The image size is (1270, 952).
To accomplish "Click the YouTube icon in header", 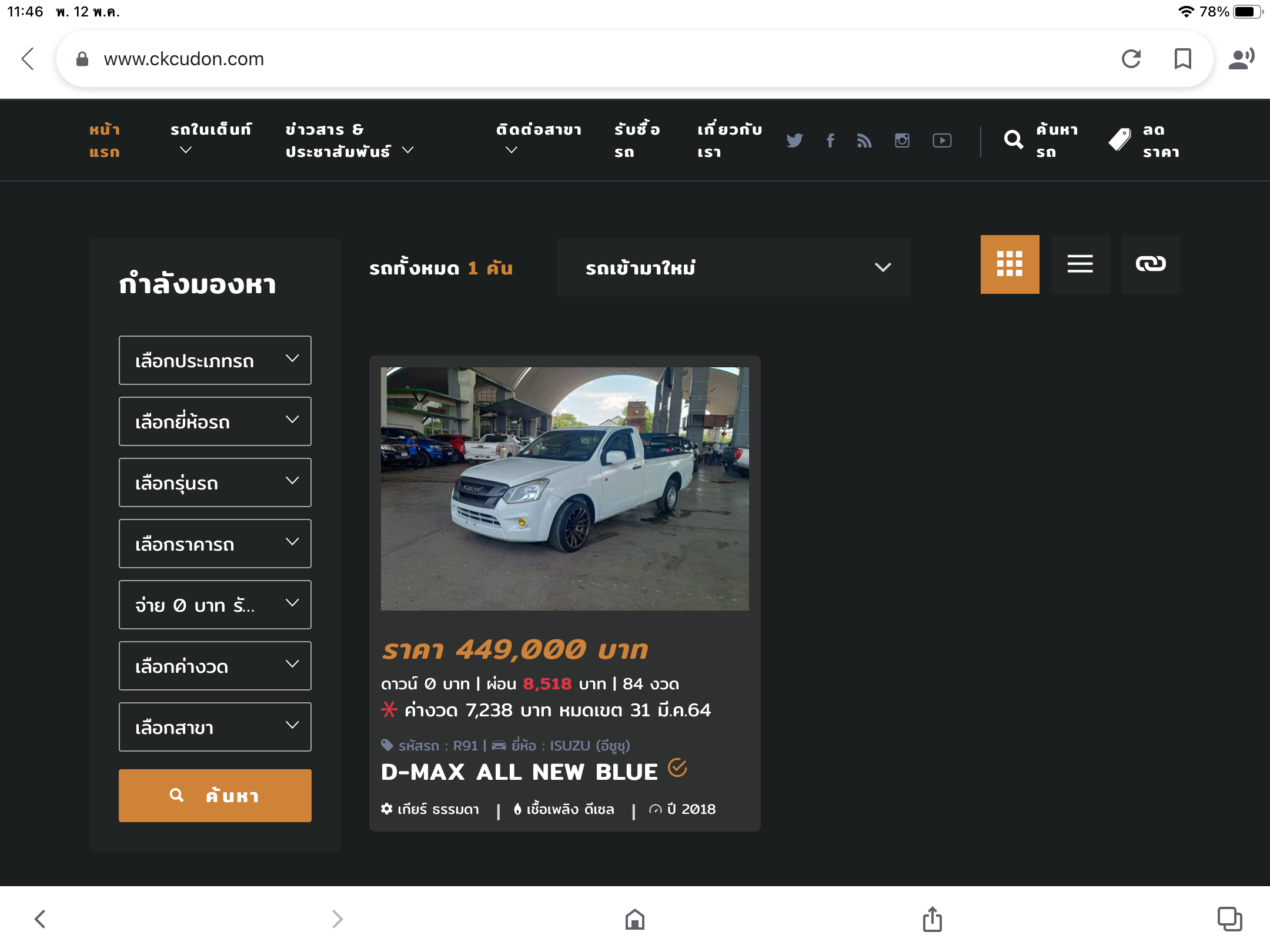I will pyautogui.click(x=942, y=140).
